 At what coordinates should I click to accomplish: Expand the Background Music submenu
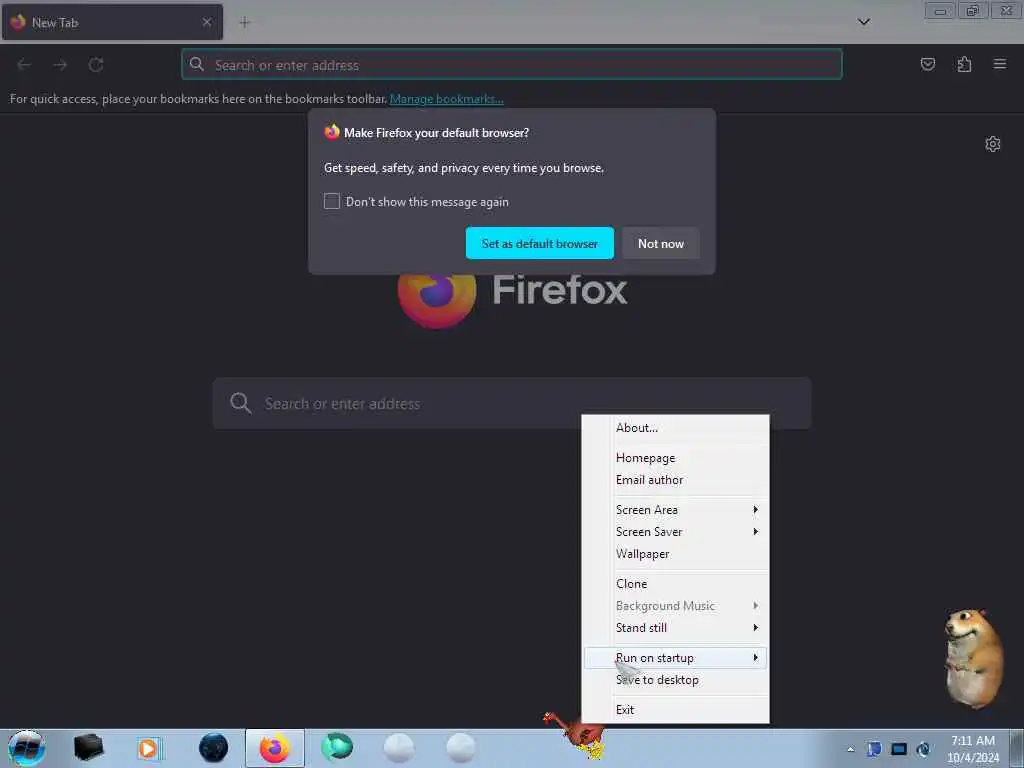675,606
